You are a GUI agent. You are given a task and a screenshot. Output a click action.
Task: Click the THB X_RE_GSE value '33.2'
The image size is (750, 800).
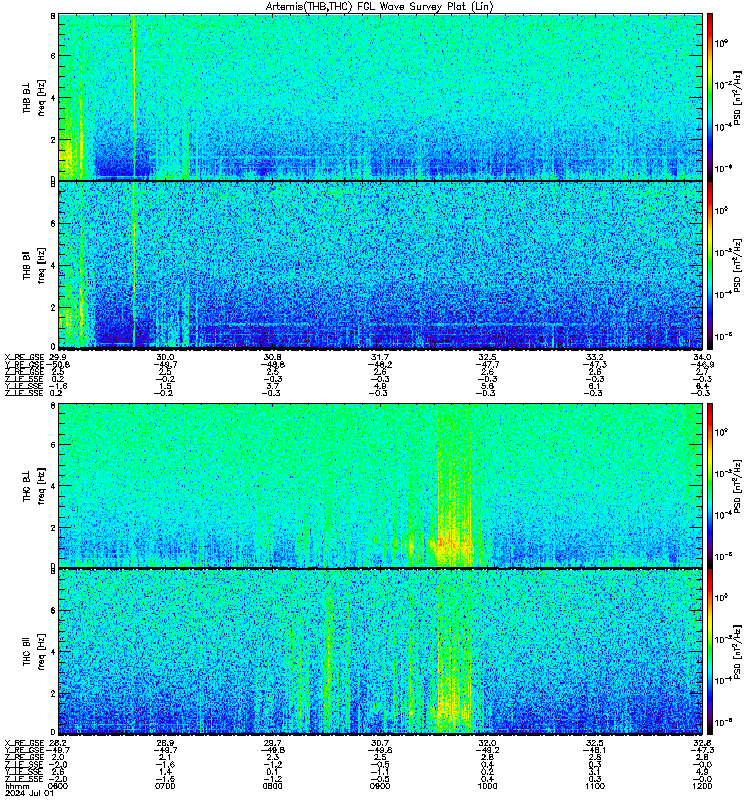click(x=595, y=357)
